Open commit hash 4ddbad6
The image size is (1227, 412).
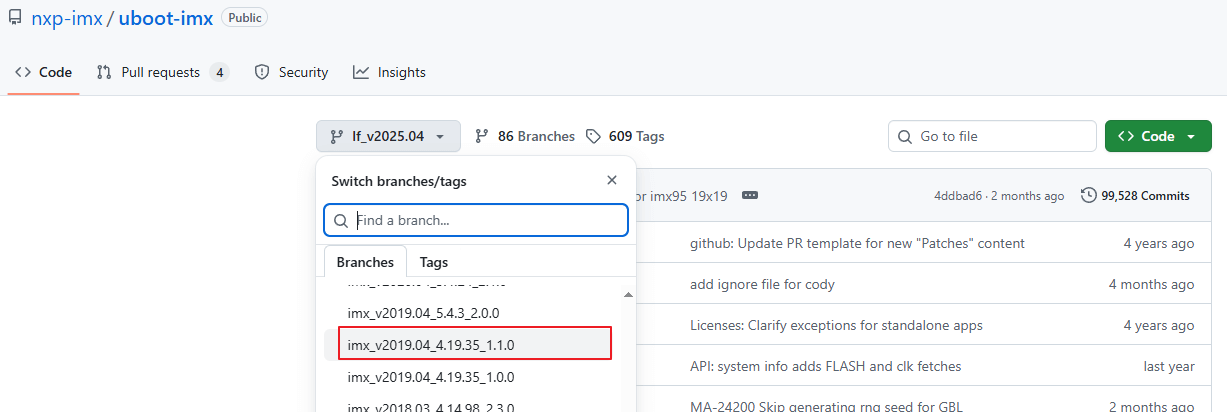click(958, 196)
